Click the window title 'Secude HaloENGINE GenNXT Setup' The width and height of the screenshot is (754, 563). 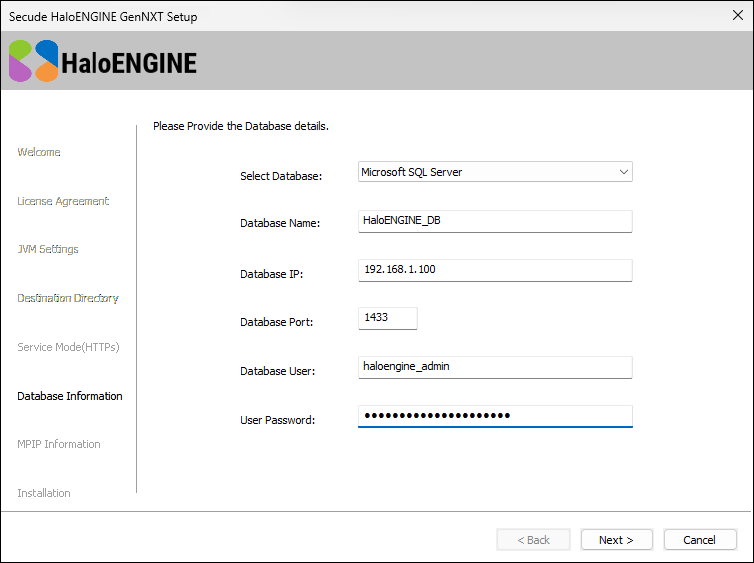pos(103,17)
